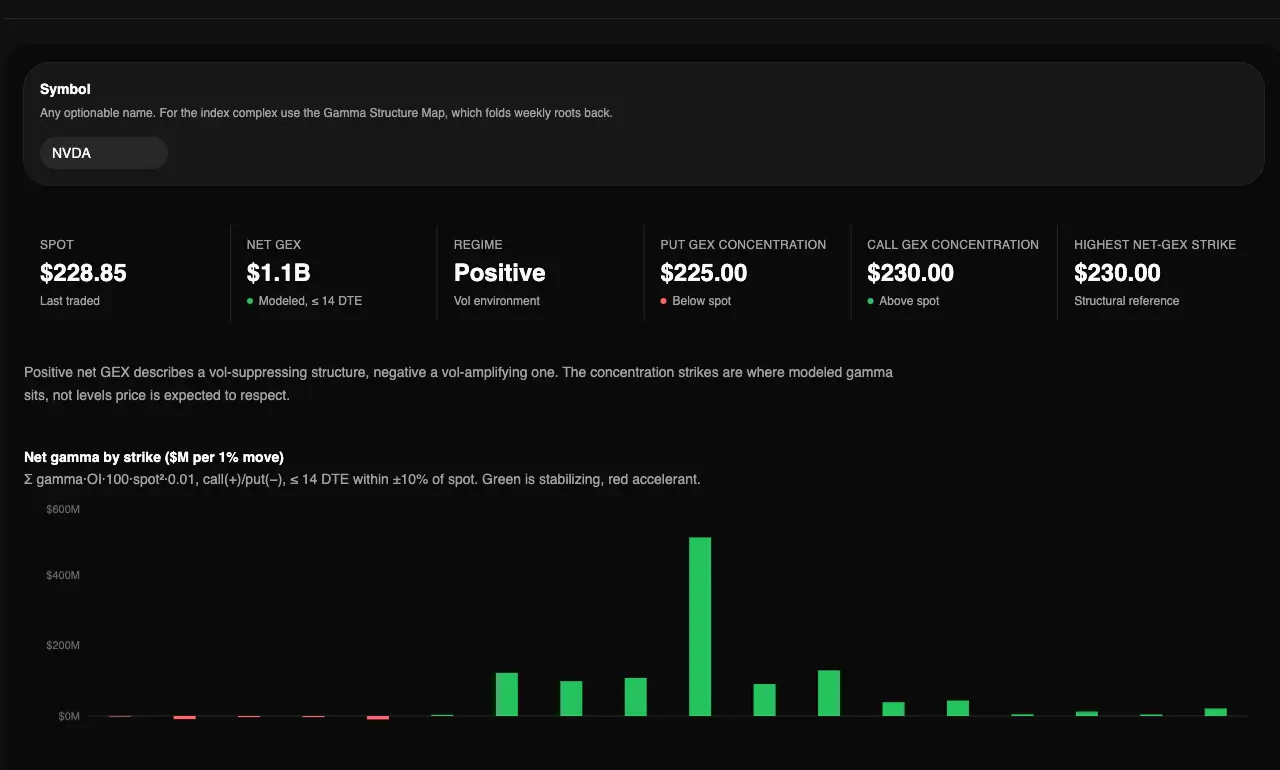Click the 'Net gamma by strike' chart title

point(154,457)
